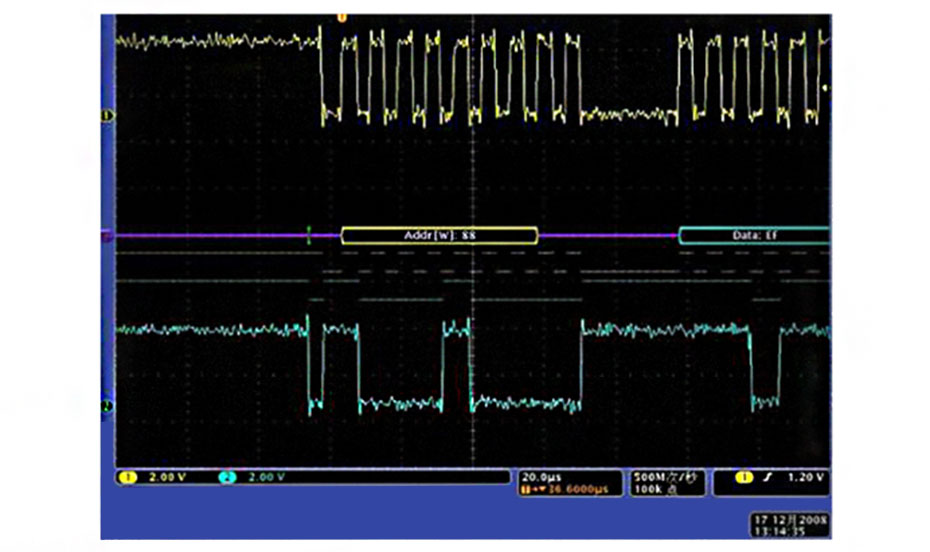
Task: Click the trigger source 1 badge
Action: coord(743,478)
